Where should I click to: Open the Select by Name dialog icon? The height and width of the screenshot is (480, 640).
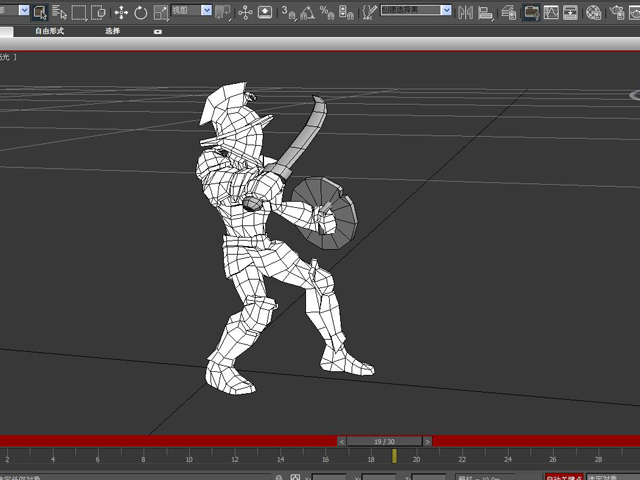60,12
